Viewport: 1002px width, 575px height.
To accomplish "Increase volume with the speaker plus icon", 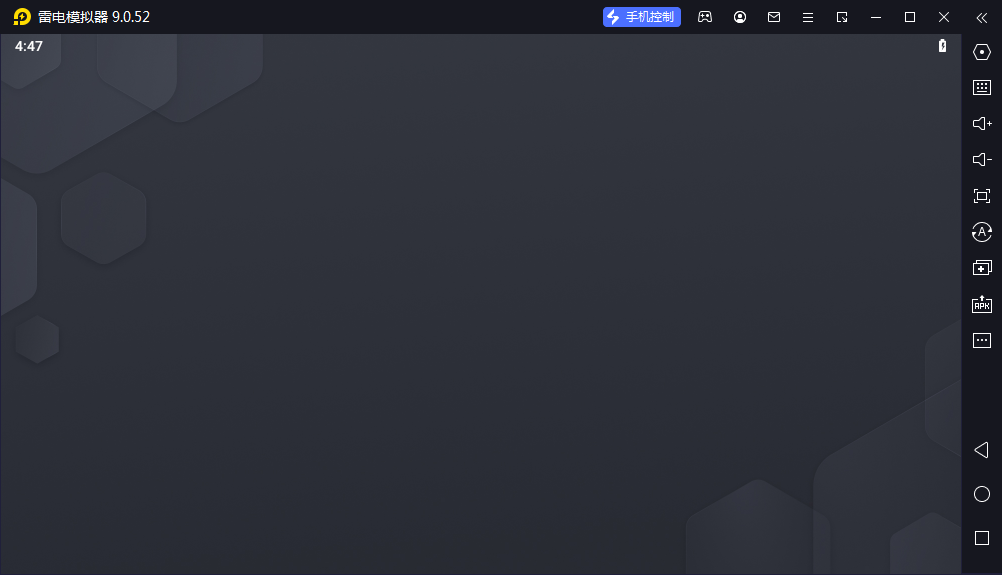I will pos(981,124).
